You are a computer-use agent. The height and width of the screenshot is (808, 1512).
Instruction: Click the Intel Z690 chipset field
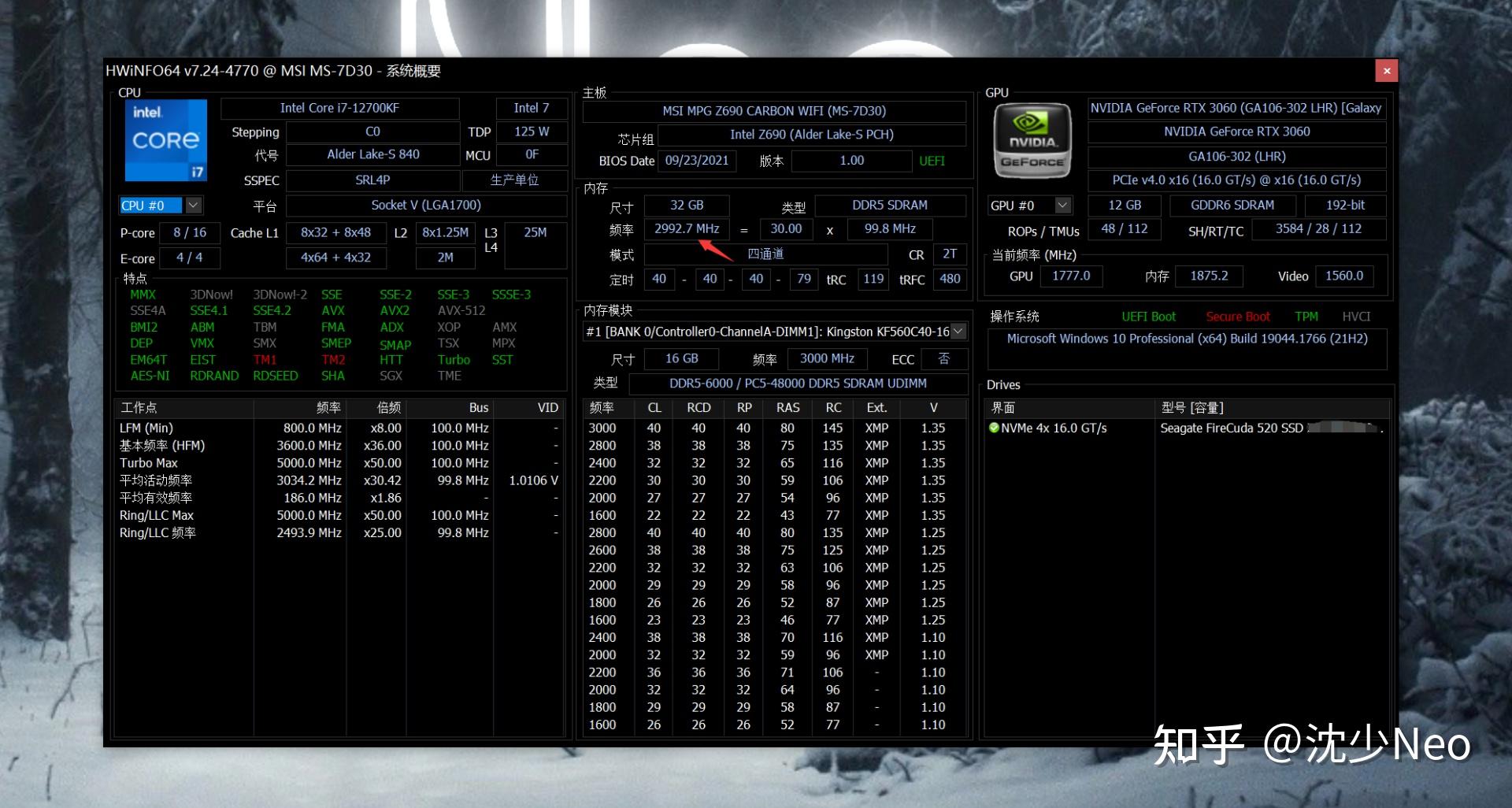tap(812, 135)
